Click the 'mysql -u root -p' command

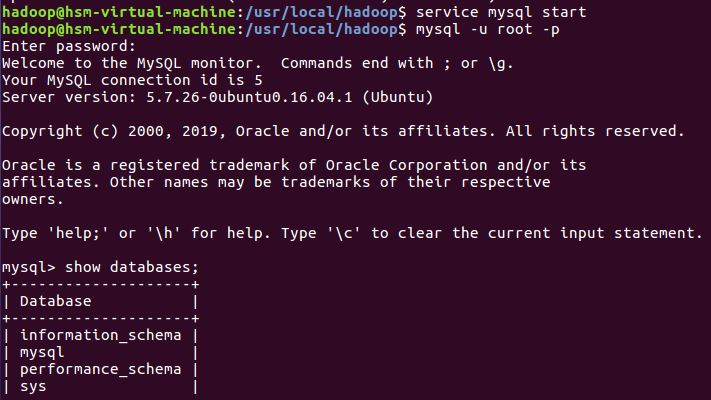coord(487,30)
